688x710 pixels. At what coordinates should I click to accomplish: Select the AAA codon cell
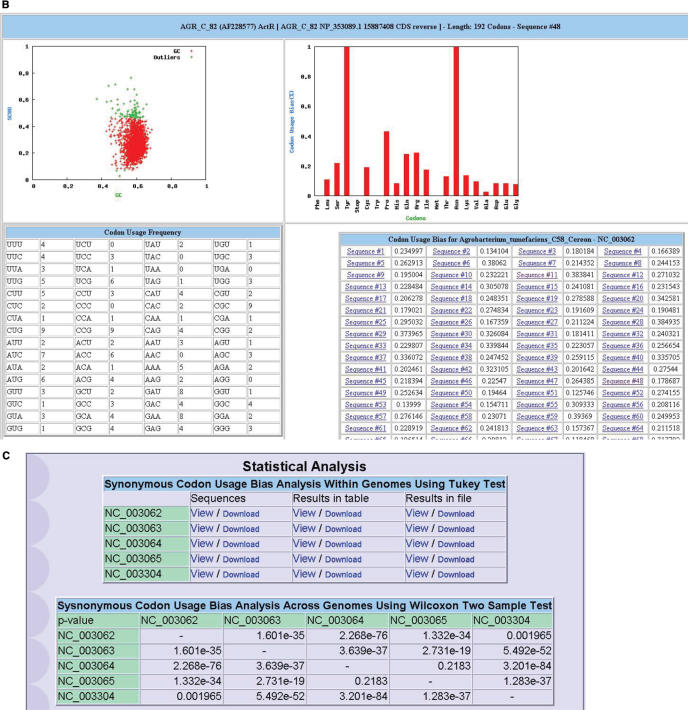[160, 367]
